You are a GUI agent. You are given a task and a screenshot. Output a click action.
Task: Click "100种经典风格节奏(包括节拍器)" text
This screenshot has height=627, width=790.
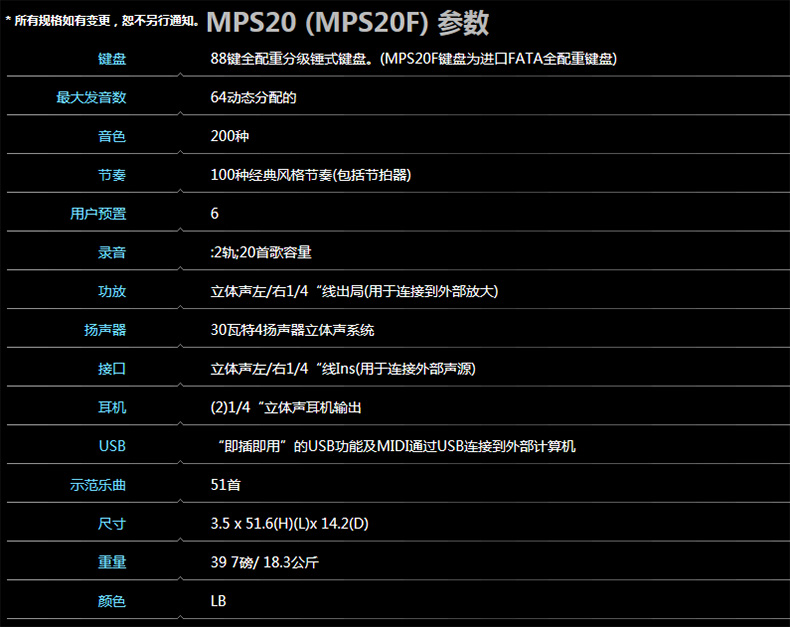point(311,175)
